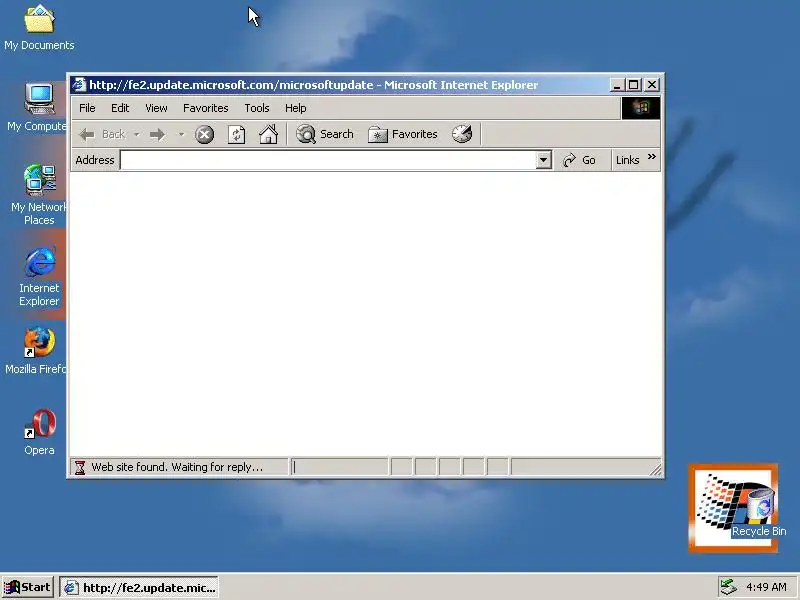This screenshot has width=800, height=600.
Task: Expand the Links toolbar chevron
Action: [652, 157]
